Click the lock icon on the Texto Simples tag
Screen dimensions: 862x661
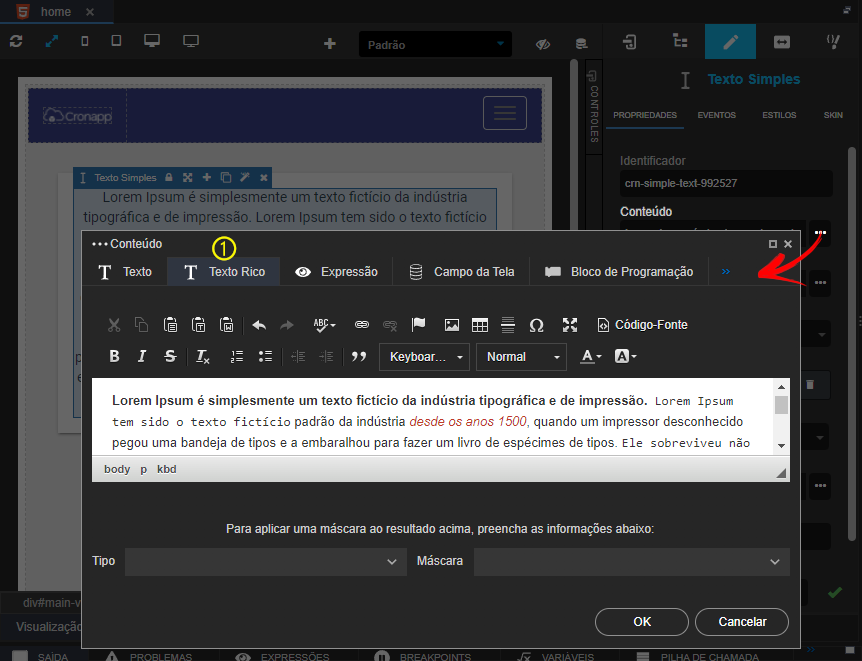click(x=169, y=178)
